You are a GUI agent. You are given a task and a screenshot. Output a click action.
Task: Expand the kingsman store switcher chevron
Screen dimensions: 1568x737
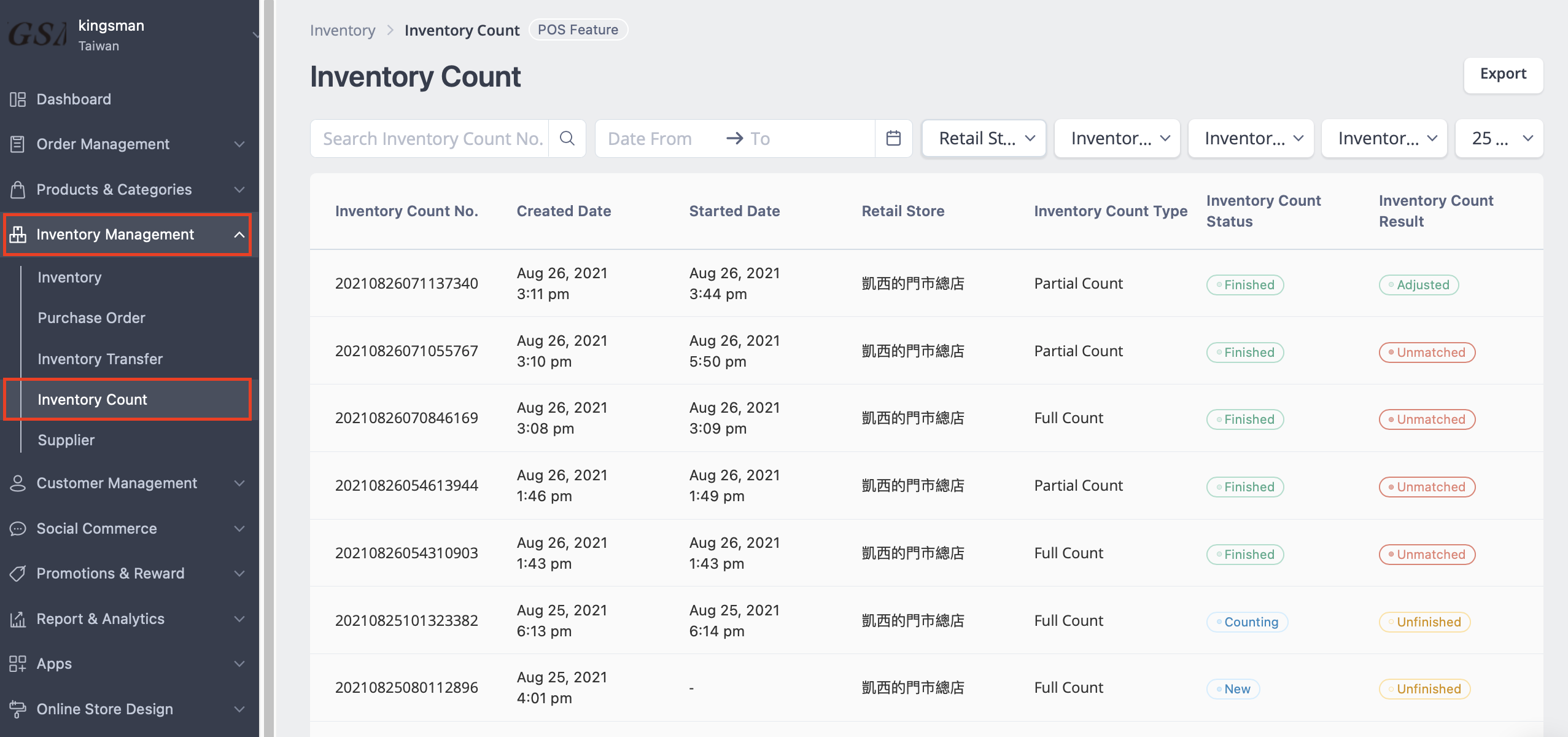(255, 35)
